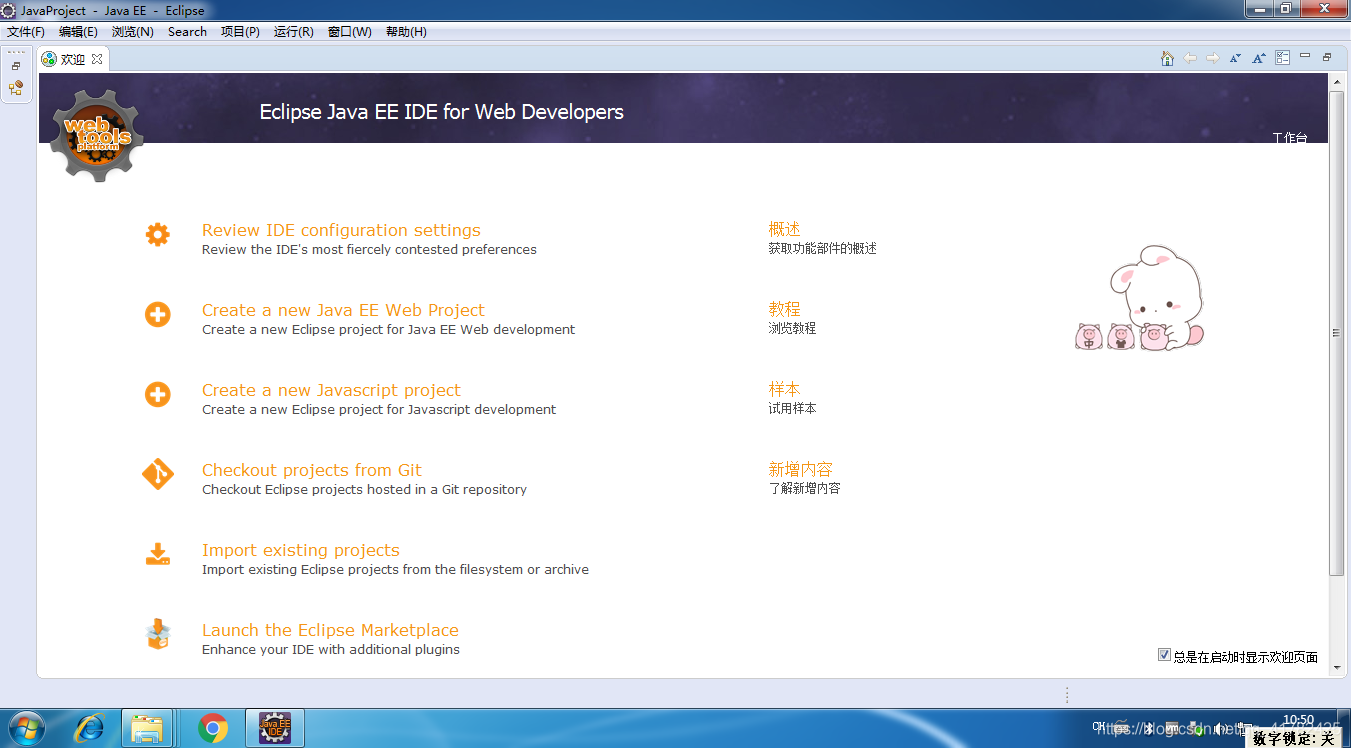Click the Eclipse Marketplace box icon
Viewport: 1351px width, 748px height.
coord(158,634)
